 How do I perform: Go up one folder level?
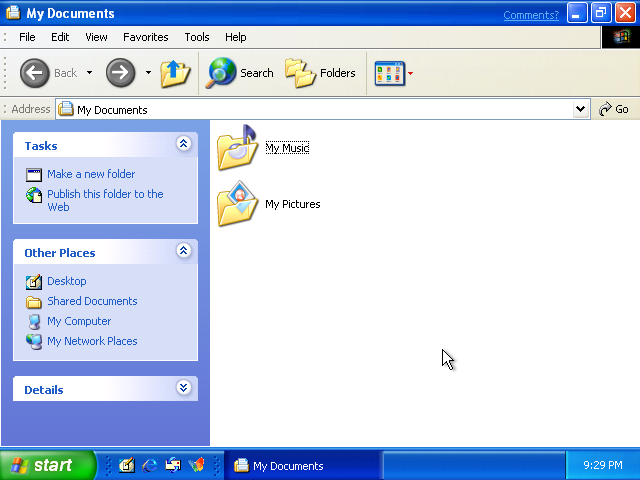pyautogui.click(x=175, y=73)
